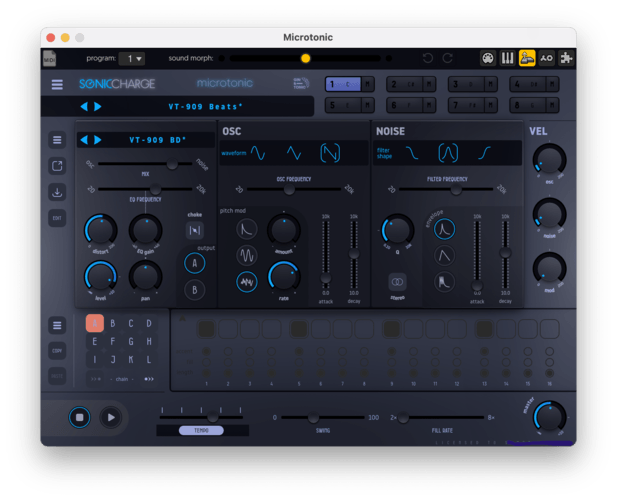Viewport: 617px width, 500px height.
Task: Select the clap noise envelope shape
Action: click(444, 282)
